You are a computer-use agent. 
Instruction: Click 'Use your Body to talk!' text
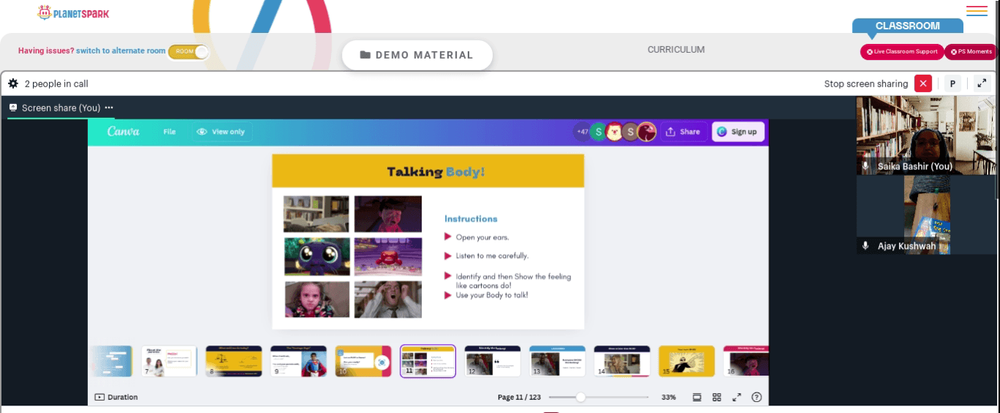coord(492,295)
